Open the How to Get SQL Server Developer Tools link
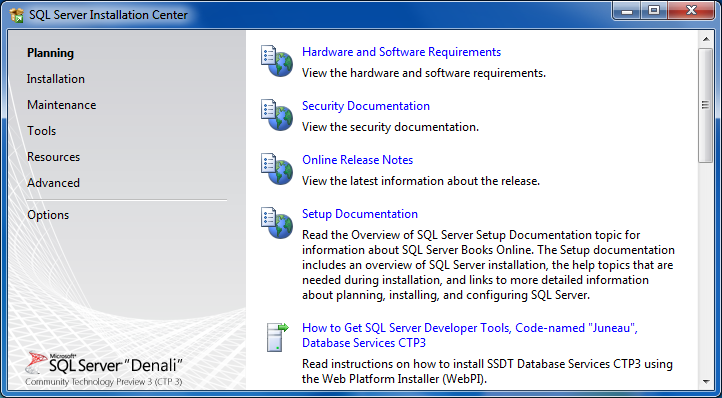Viewport: 722px width, 398px height. (x=470, y=335)
